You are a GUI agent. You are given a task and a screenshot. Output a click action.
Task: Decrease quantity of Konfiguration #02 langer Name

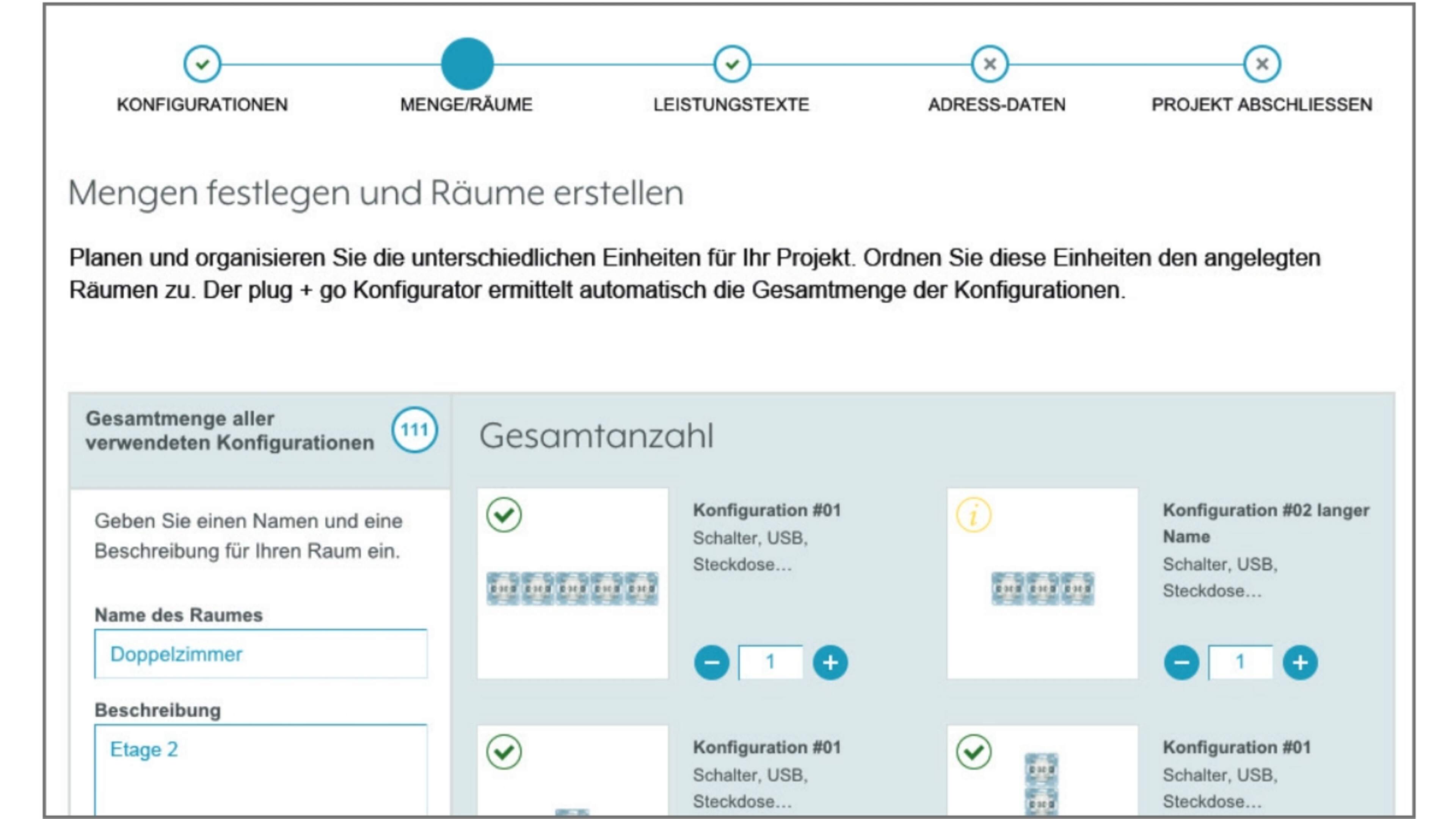coord(1181,662)
